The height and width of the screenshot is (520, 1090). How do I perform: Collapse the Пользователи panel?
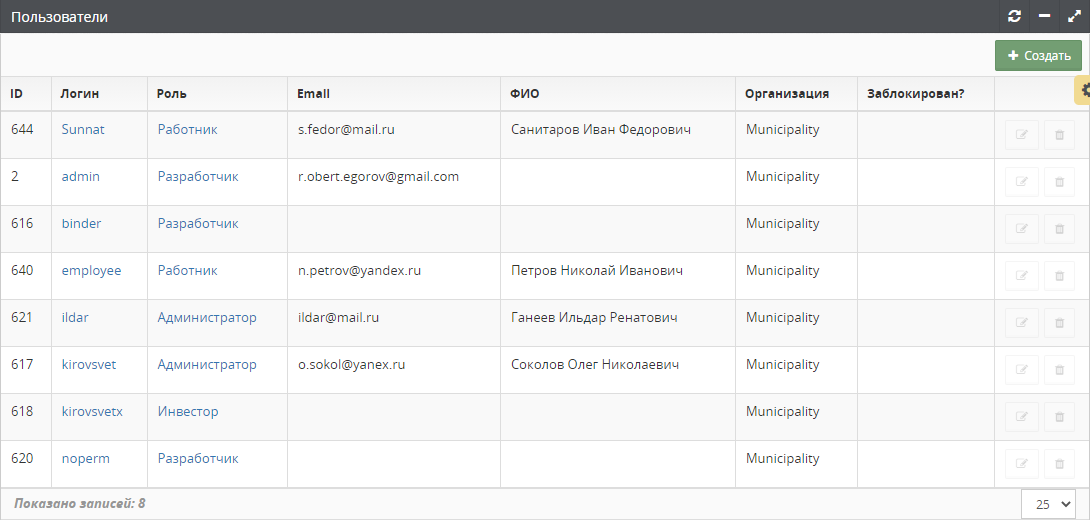point(1045,16)
